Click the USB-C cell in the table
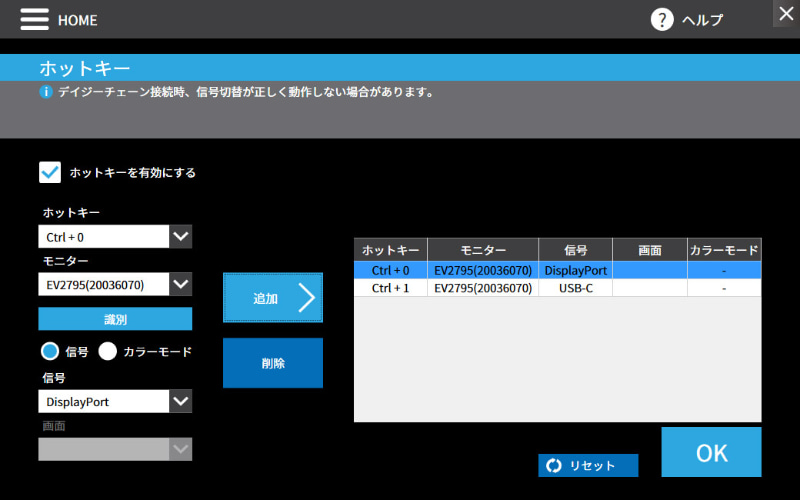Viewport: 800px width, 500px height. click(x=576, y=288)
